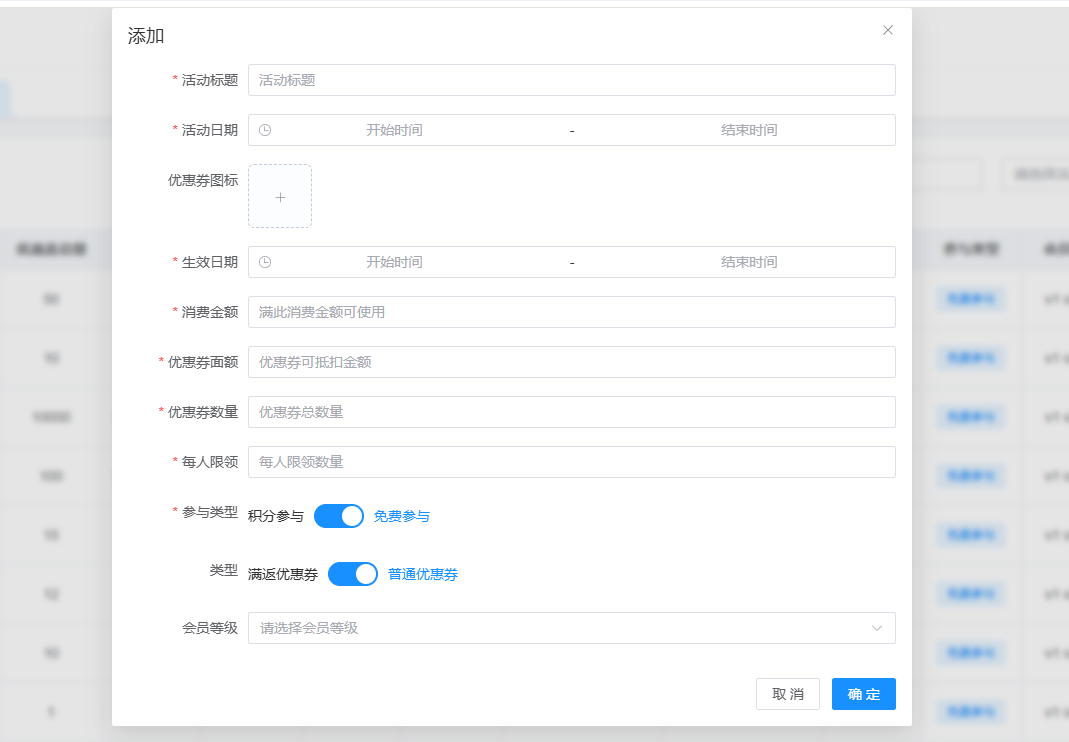Click the 每人限领 input field
The image size is (1069, 742).
tap(571, 462)
